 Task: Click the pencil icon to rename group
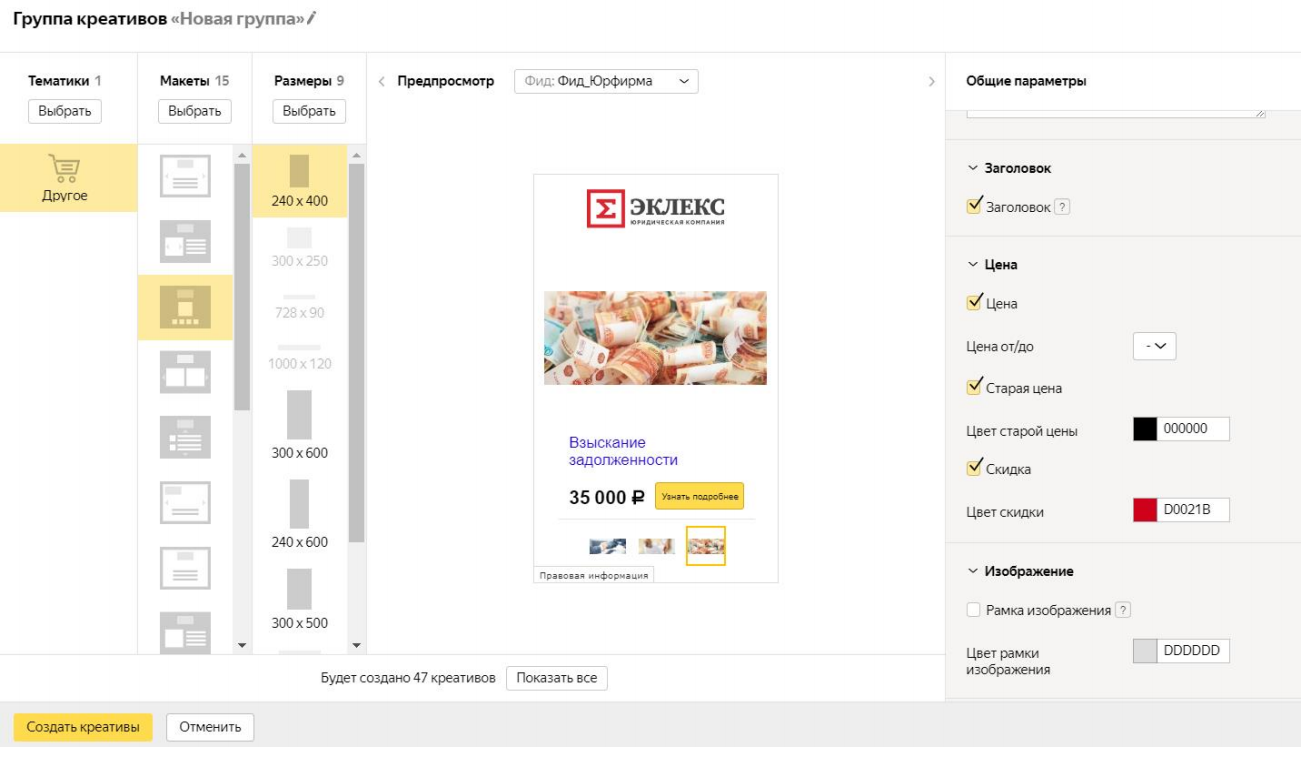pyautogui.click(x=311, y=18)
